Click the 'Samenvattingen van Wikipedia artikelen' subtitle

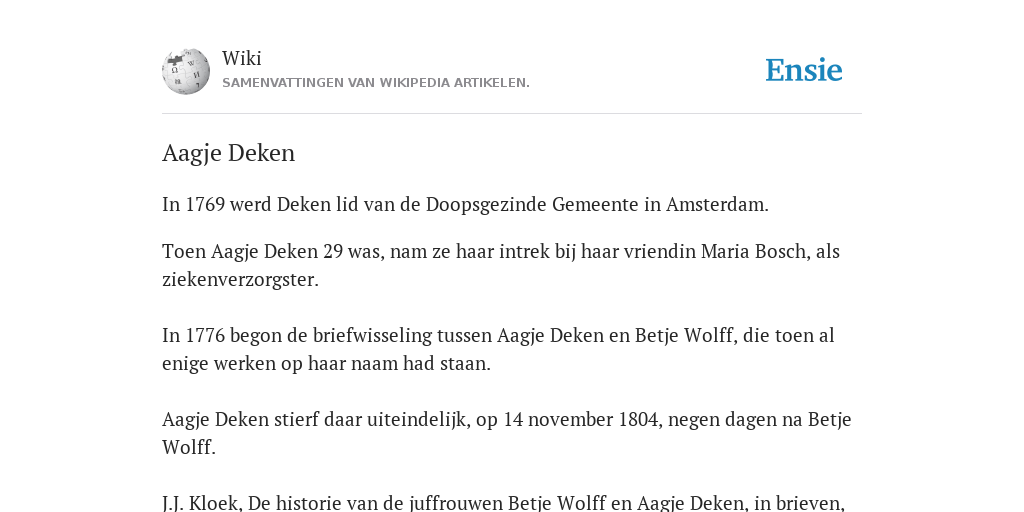[x=376, y=83]
